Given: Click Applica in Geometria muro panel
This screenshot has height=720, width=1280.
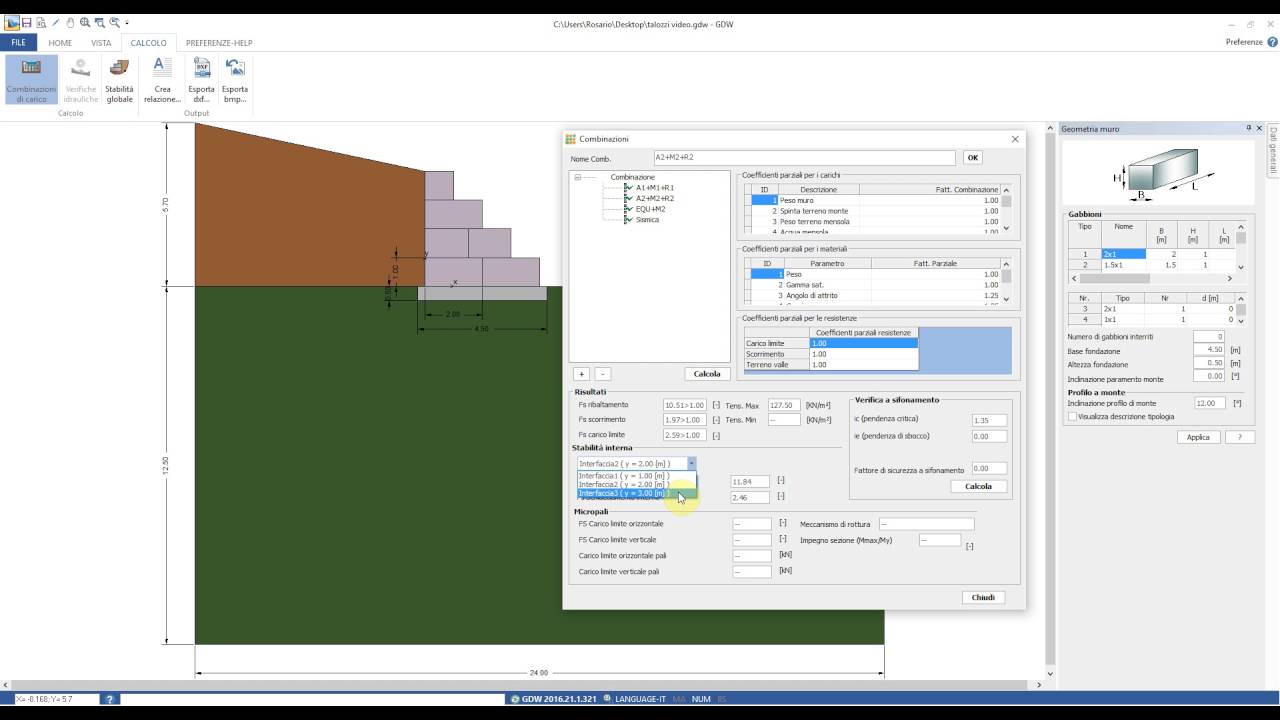Looking at the screenshot, I should pos(1198,437).
